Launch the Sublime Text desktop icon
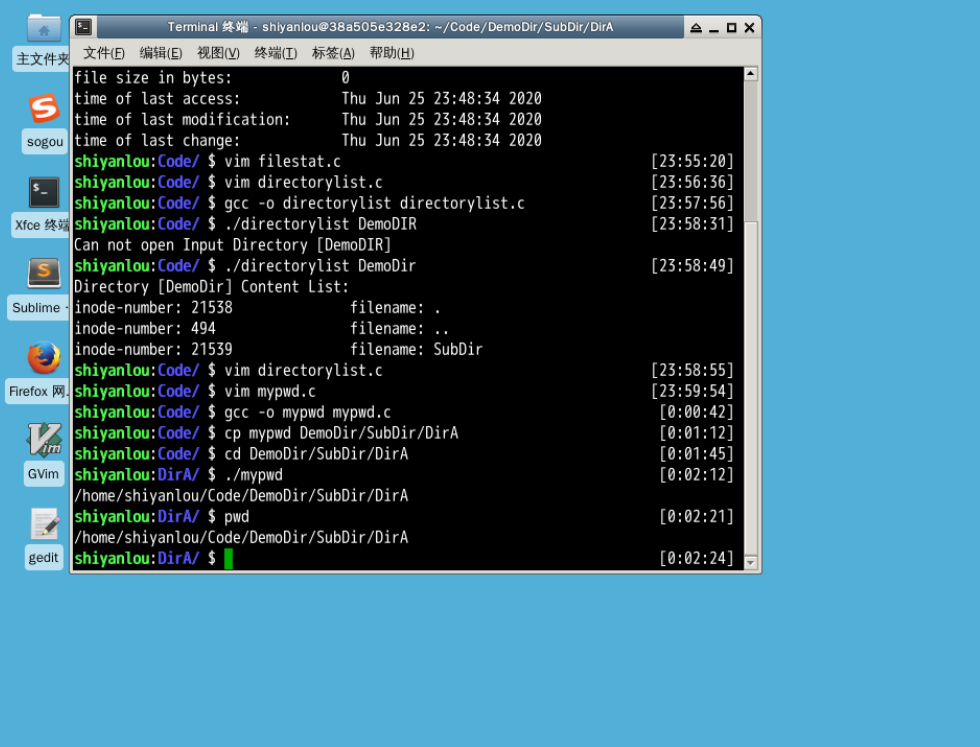980x747 pixels. 44,273
